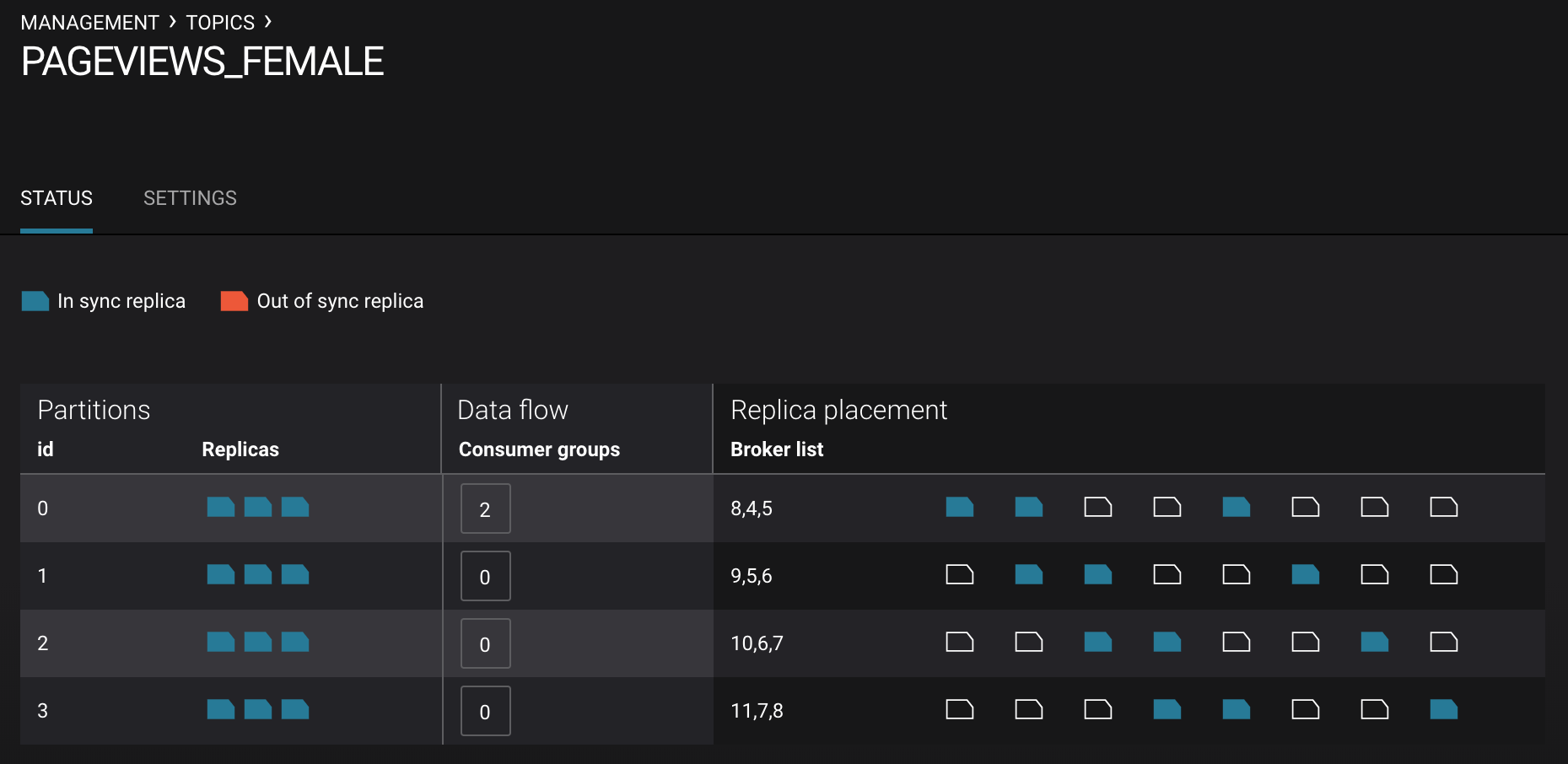Click the id column header
The width and height of the screenshot is (1568, 764).
46,449
